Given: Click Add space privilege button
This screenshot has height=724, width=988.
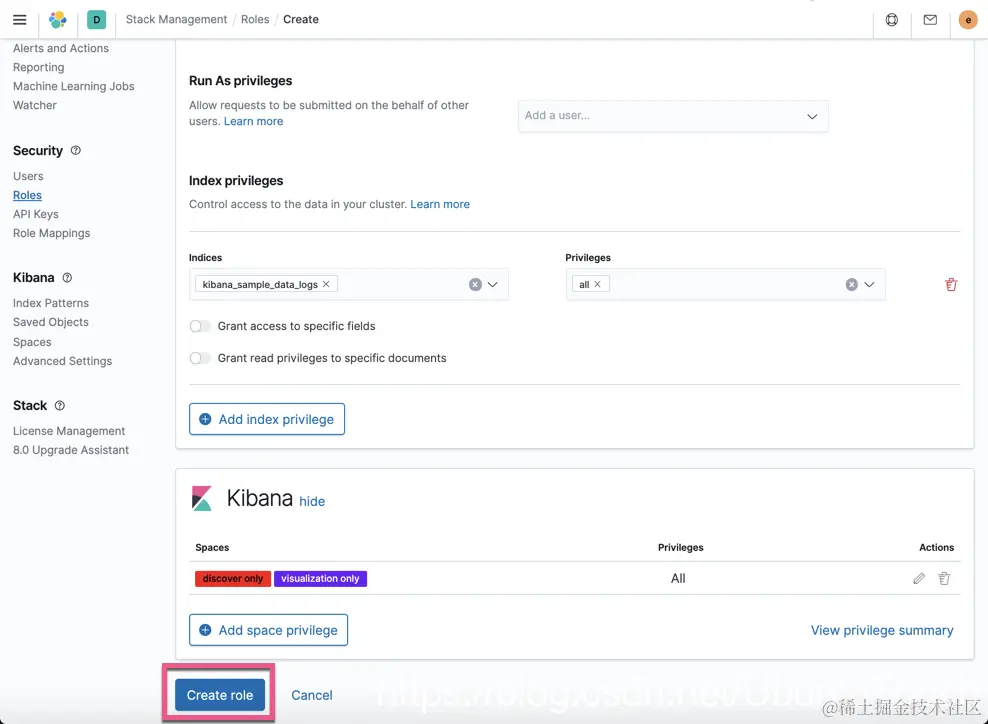Looking at the screenshot, I should click(268, 630).
